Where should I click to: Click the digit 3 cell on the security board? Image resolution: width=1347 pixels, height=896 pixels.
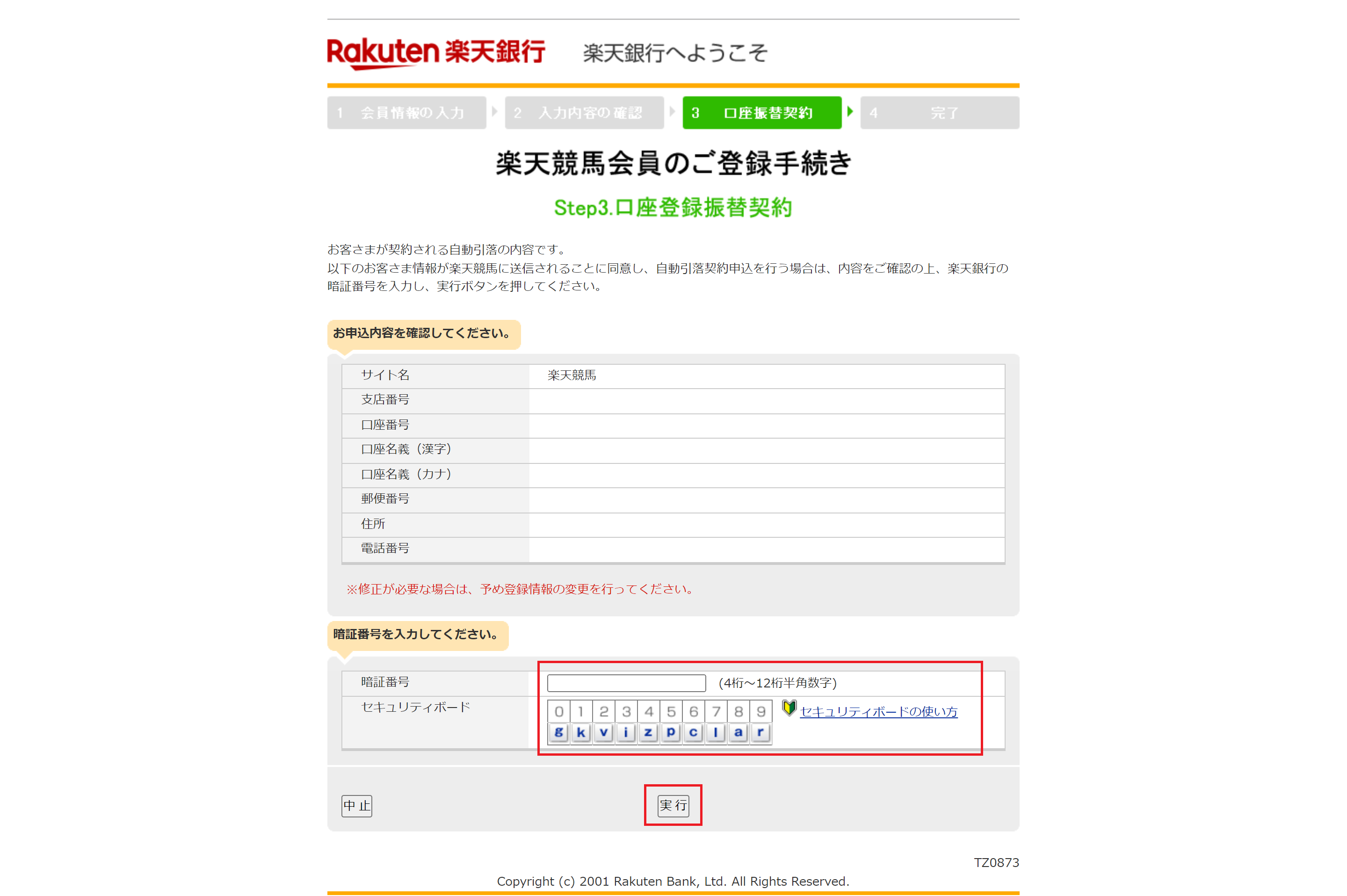[626, 711]
